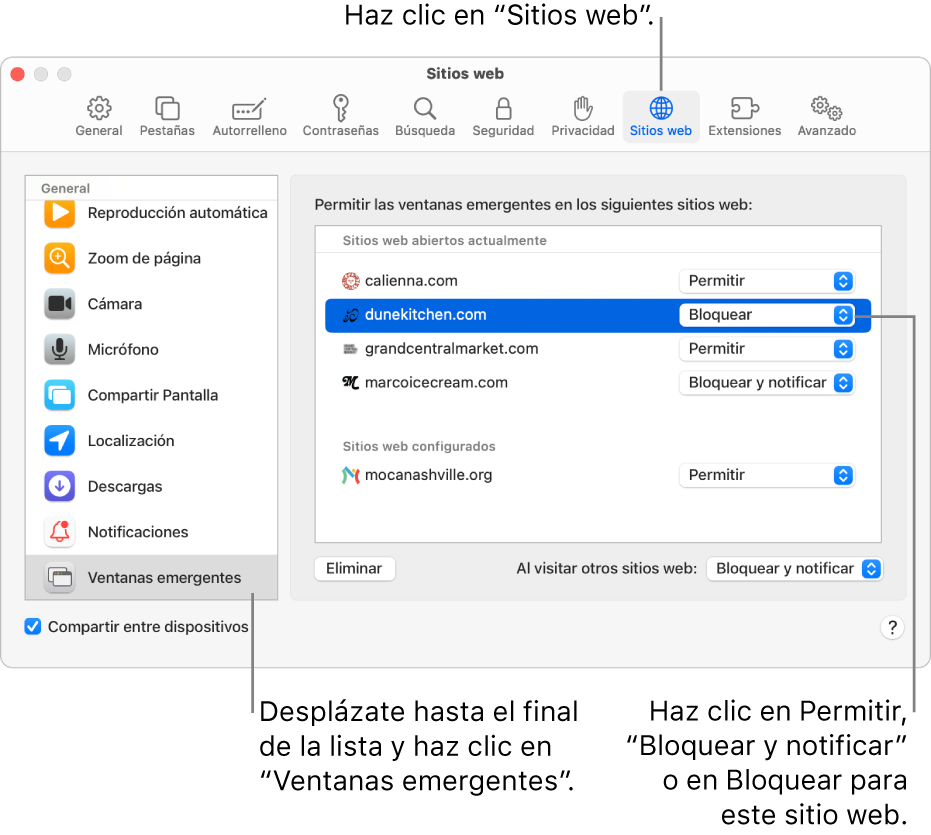The width and height of the screenshot is (931, 835).
Task: Click the help question mark button
Action: click(891, 627)
